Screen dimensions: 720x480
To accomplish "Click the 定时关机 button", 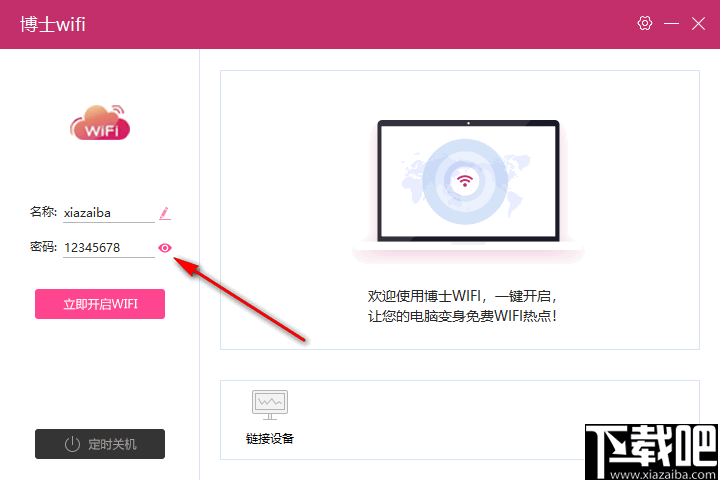I will (100, 444).
